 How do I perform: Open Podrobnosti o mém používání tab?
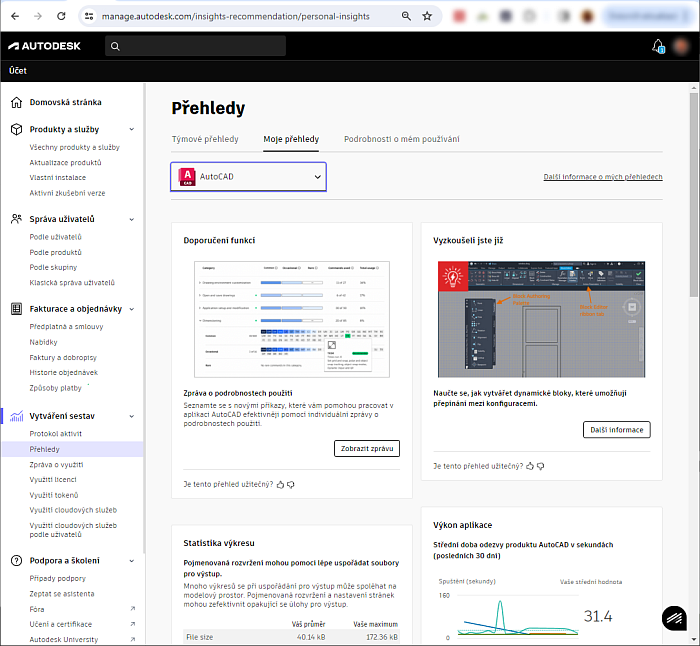pos(401,139)
